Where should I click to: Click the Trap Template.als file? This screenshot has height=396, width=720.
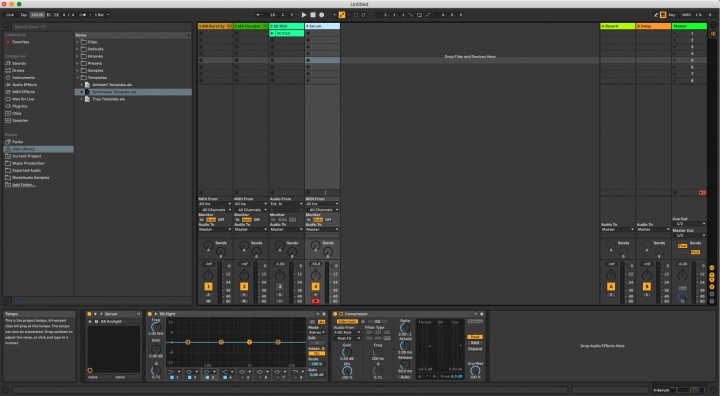(x=108, y=99)
